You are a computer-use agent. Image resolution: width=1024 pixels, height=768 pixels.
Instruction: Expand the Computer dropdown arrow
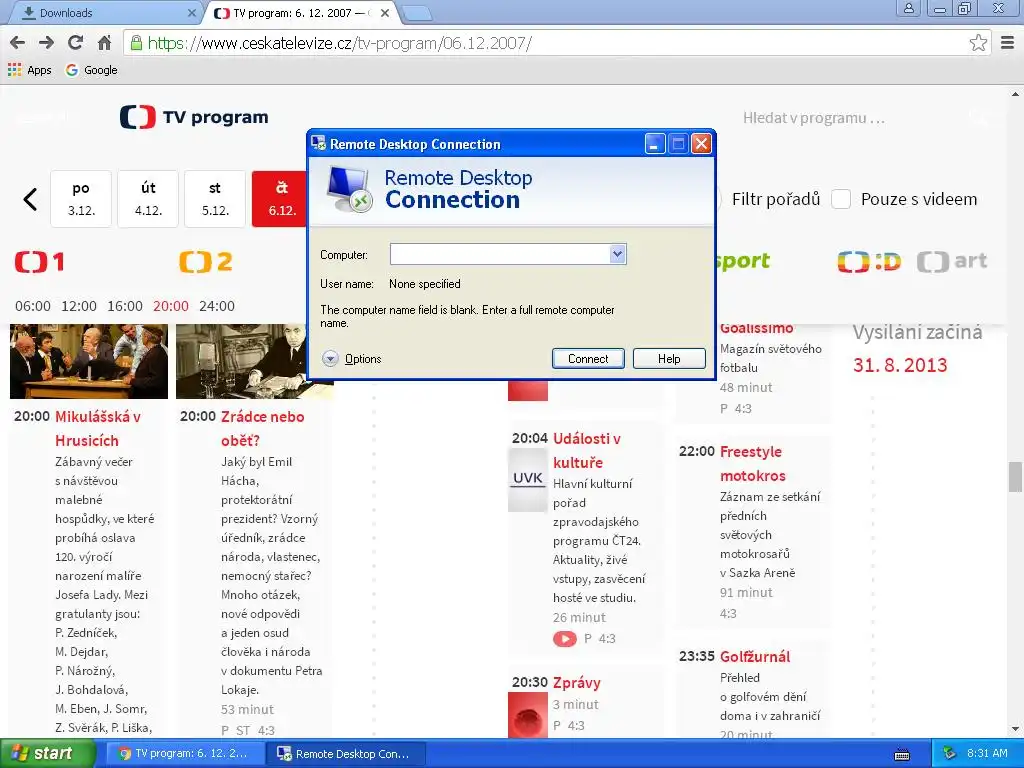click(618, 254)
